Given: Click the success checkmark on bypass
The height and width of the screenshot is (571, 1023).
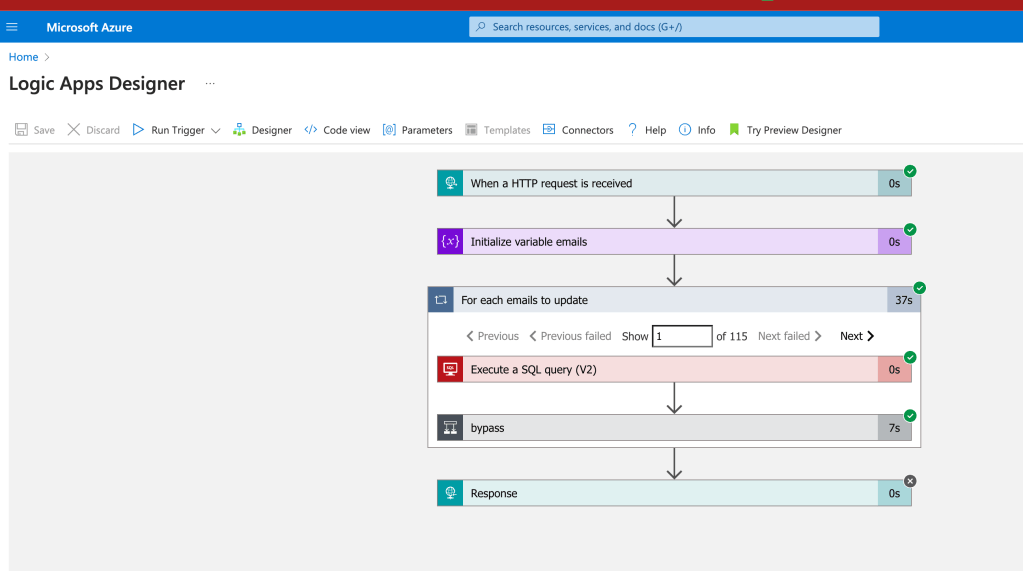Looking at the screenshot, I should coord(910,416).
